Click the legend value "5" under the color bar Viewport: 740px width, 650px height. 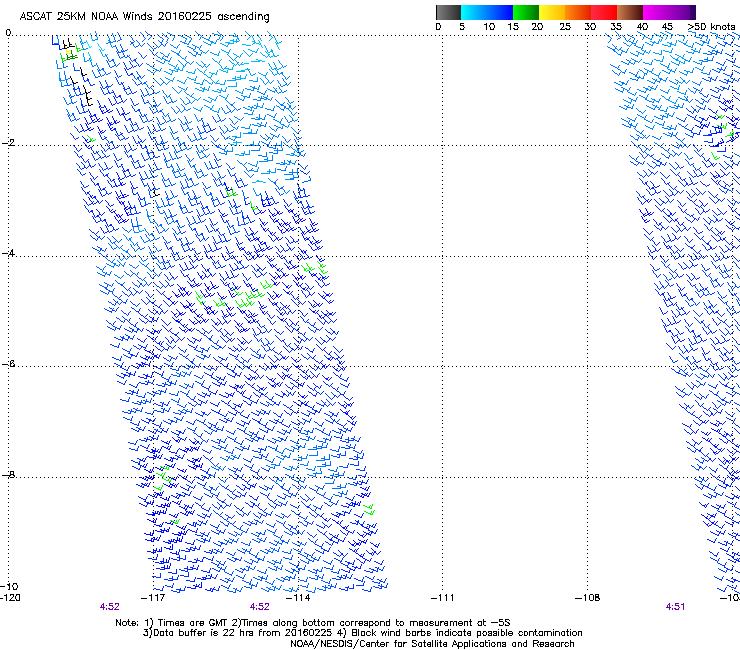(462, 27)
